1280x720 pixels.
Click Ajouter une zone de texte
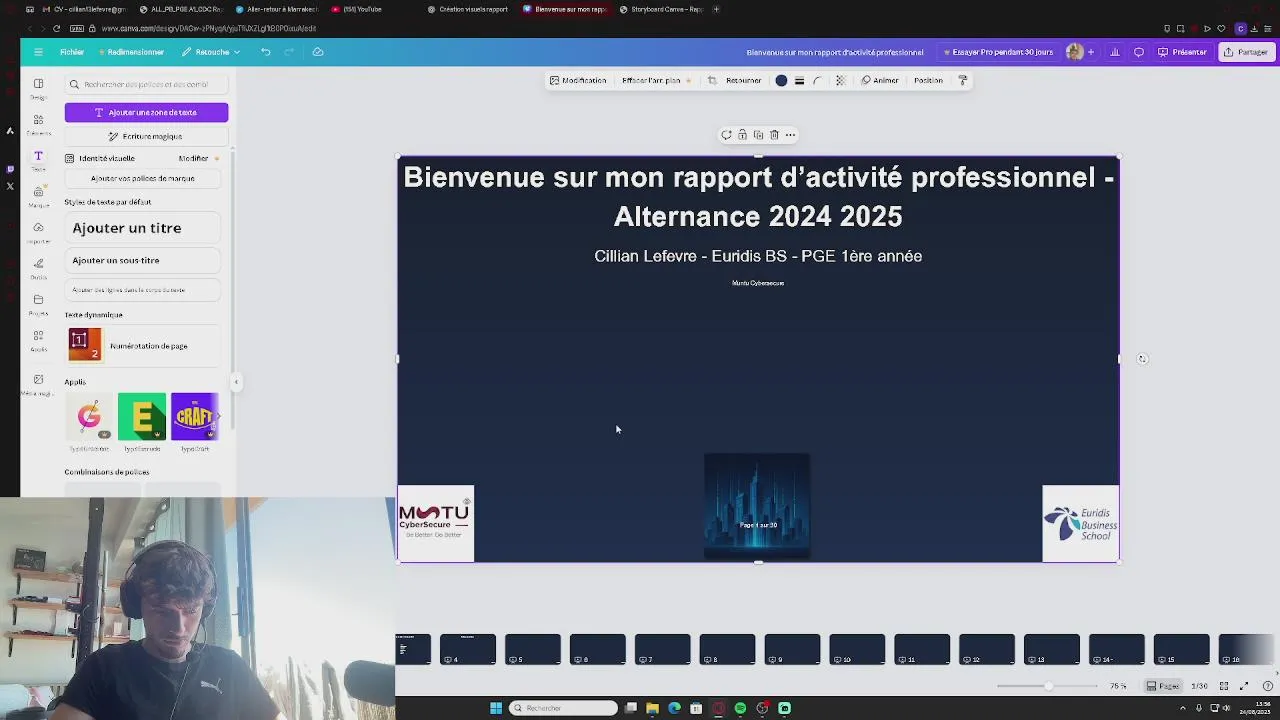click(x=146, y=112)
